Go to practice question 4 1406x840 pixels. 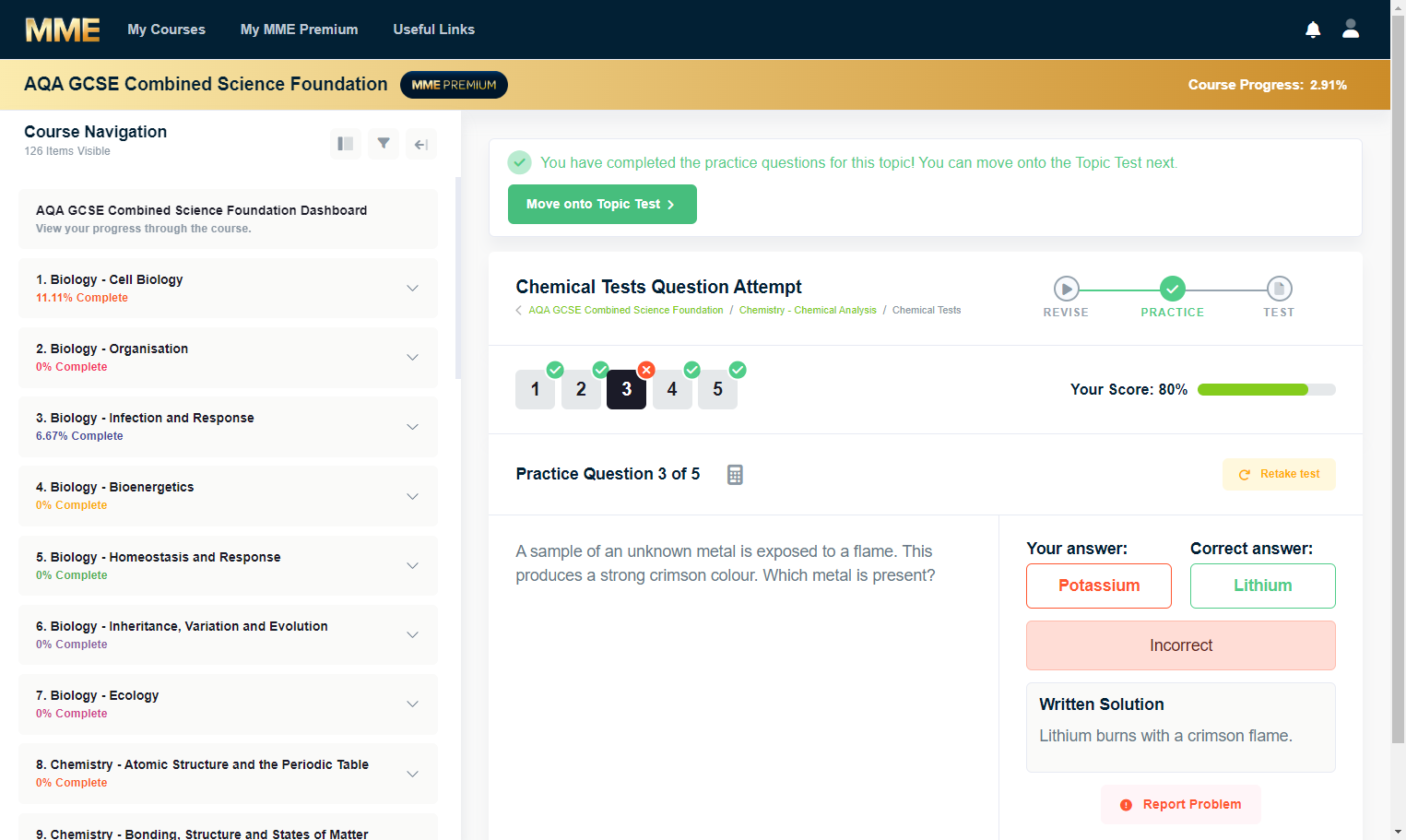click(x=672, y=389)
